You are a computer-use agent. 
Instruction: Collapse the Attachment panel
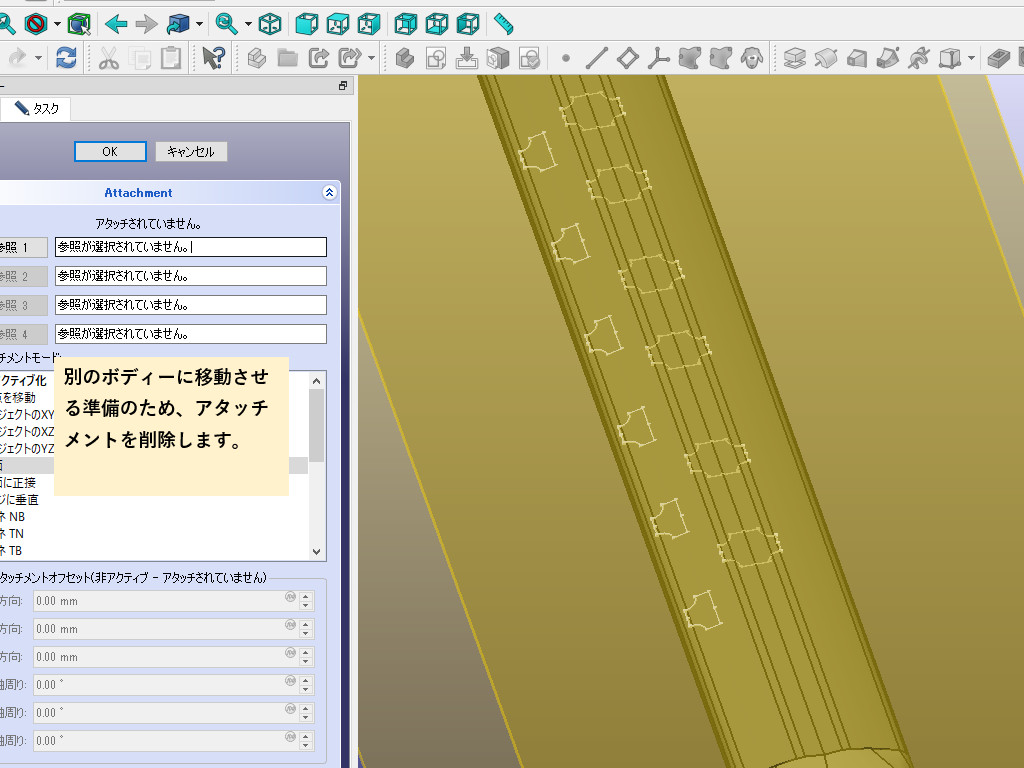pos(329,192)
